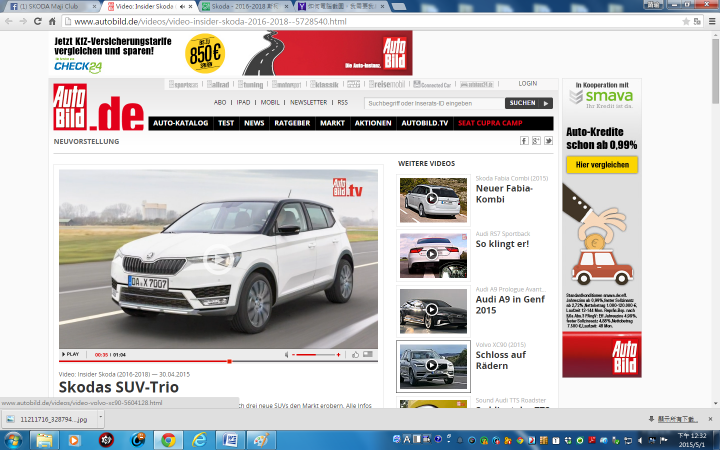Open Windows Explorer folder in taskbar
This screenshot has width=720, height=450.
[x=44, y=440]
